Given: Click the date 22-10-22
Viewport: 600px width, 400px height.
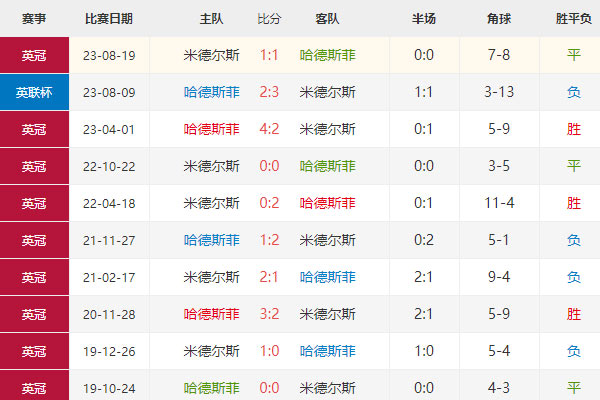Looking at the screenshot, I should pos(109,167).
